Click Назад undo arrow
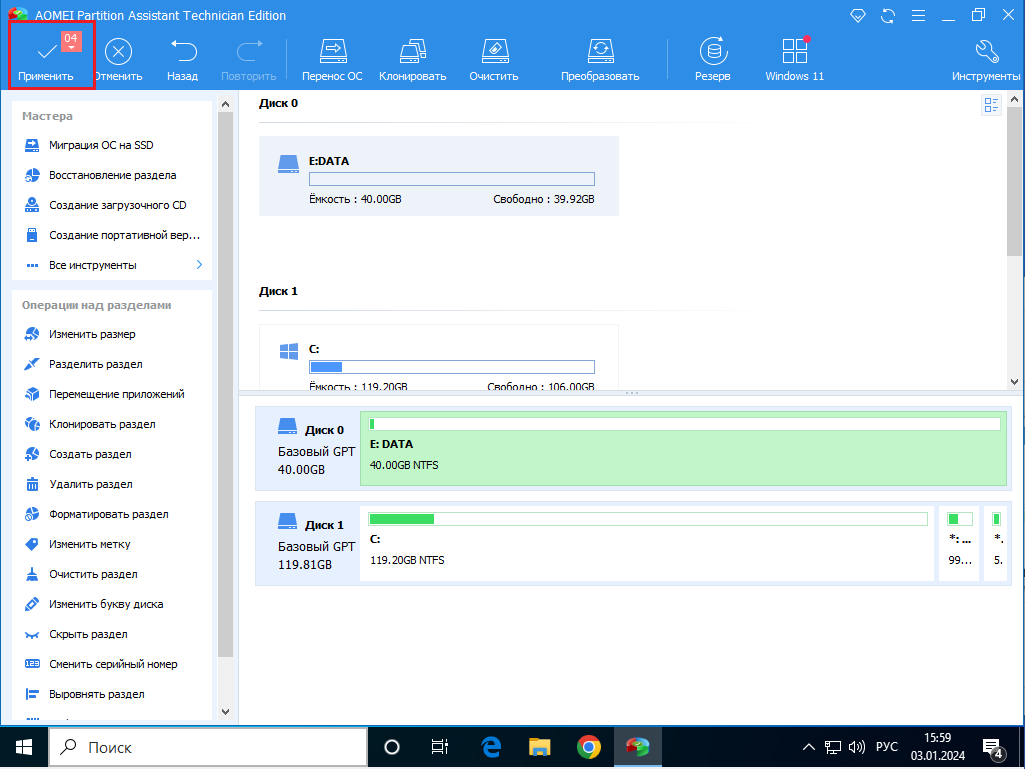 pos(183,51)
